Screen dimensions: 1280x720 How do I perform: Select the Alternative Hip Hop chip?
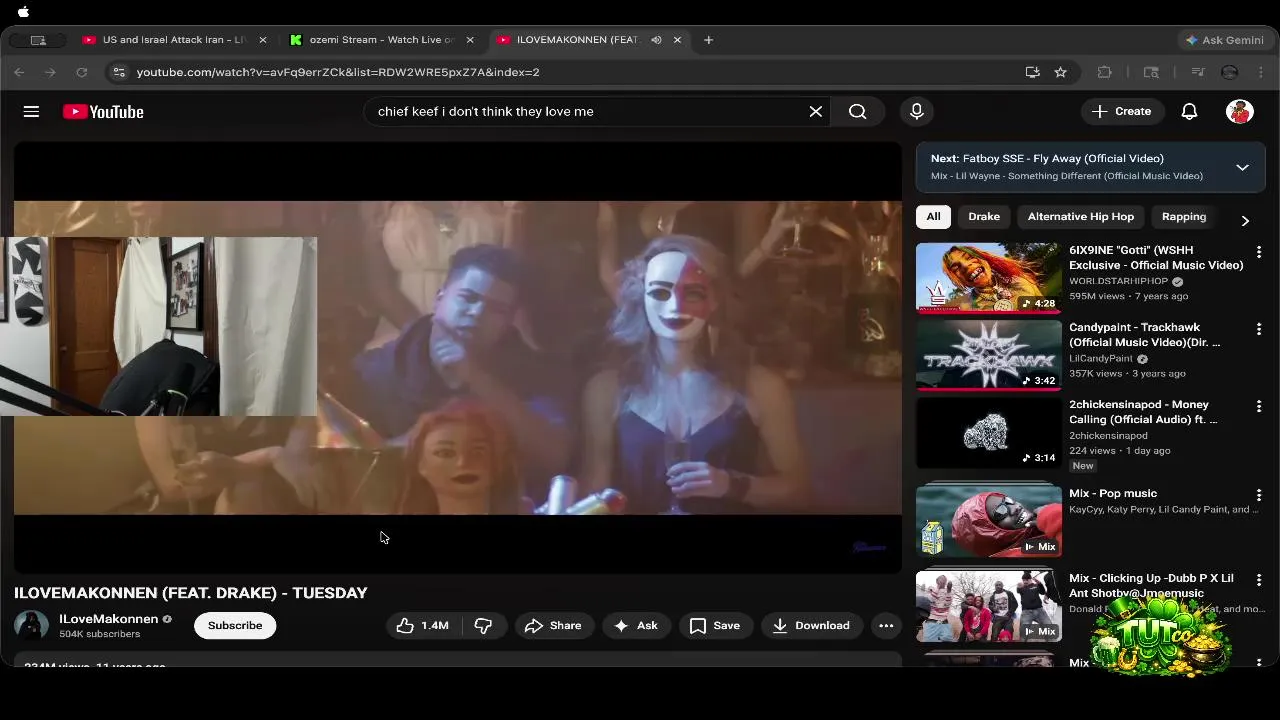point(1081,216)
